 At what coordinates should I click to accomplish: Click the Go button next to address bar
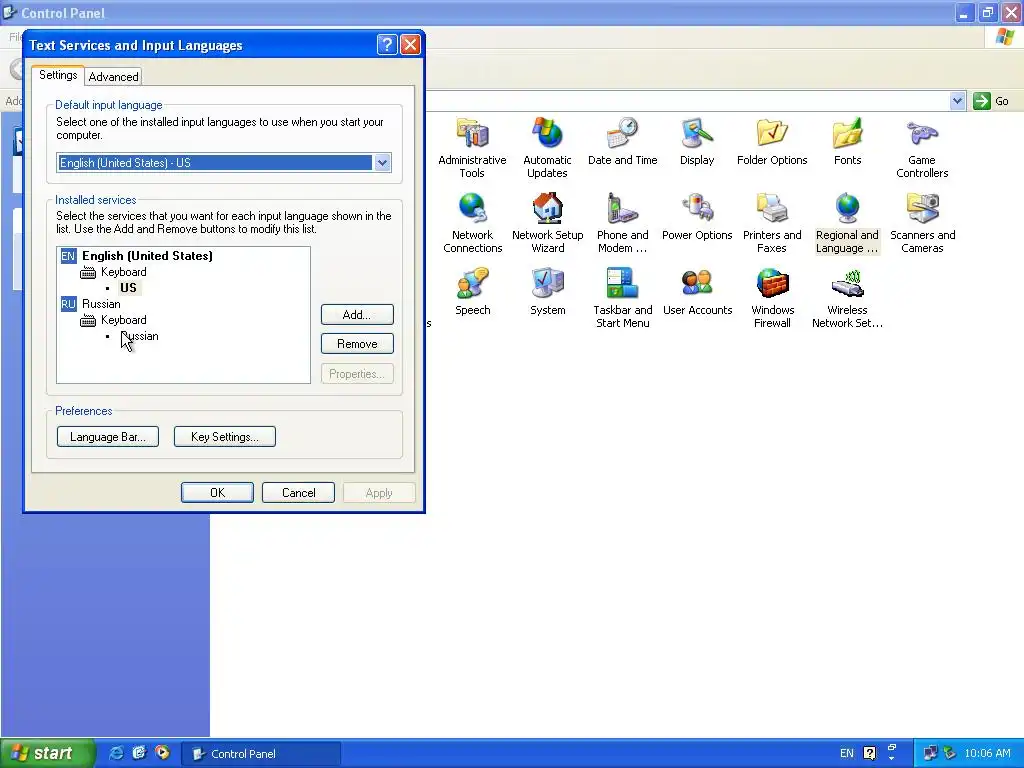coord(991,101)
